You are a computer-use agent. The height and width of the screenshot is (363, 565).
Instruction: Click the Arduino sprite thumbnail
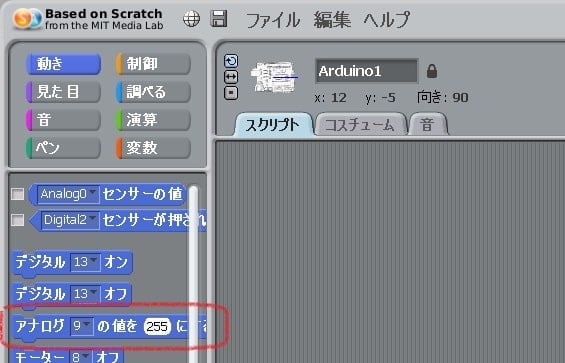(275, 77)
